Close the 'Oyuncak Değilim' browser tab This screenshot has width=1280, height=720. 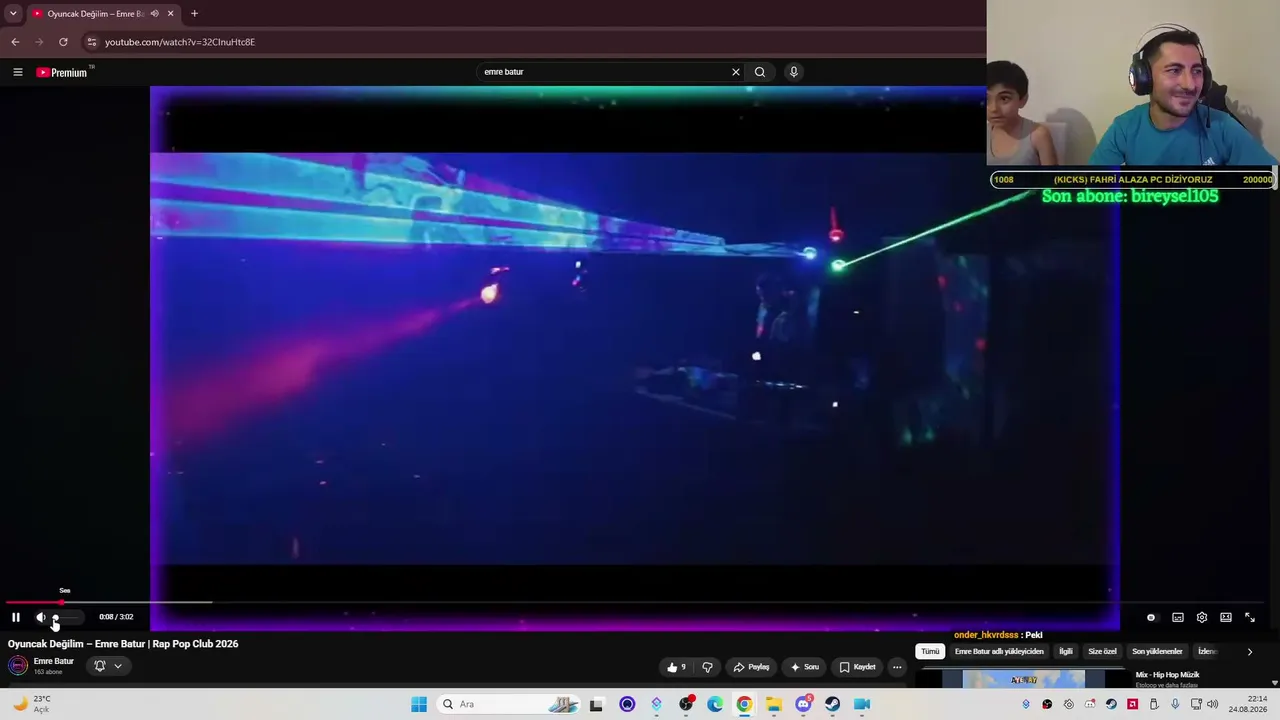point(170,14)
